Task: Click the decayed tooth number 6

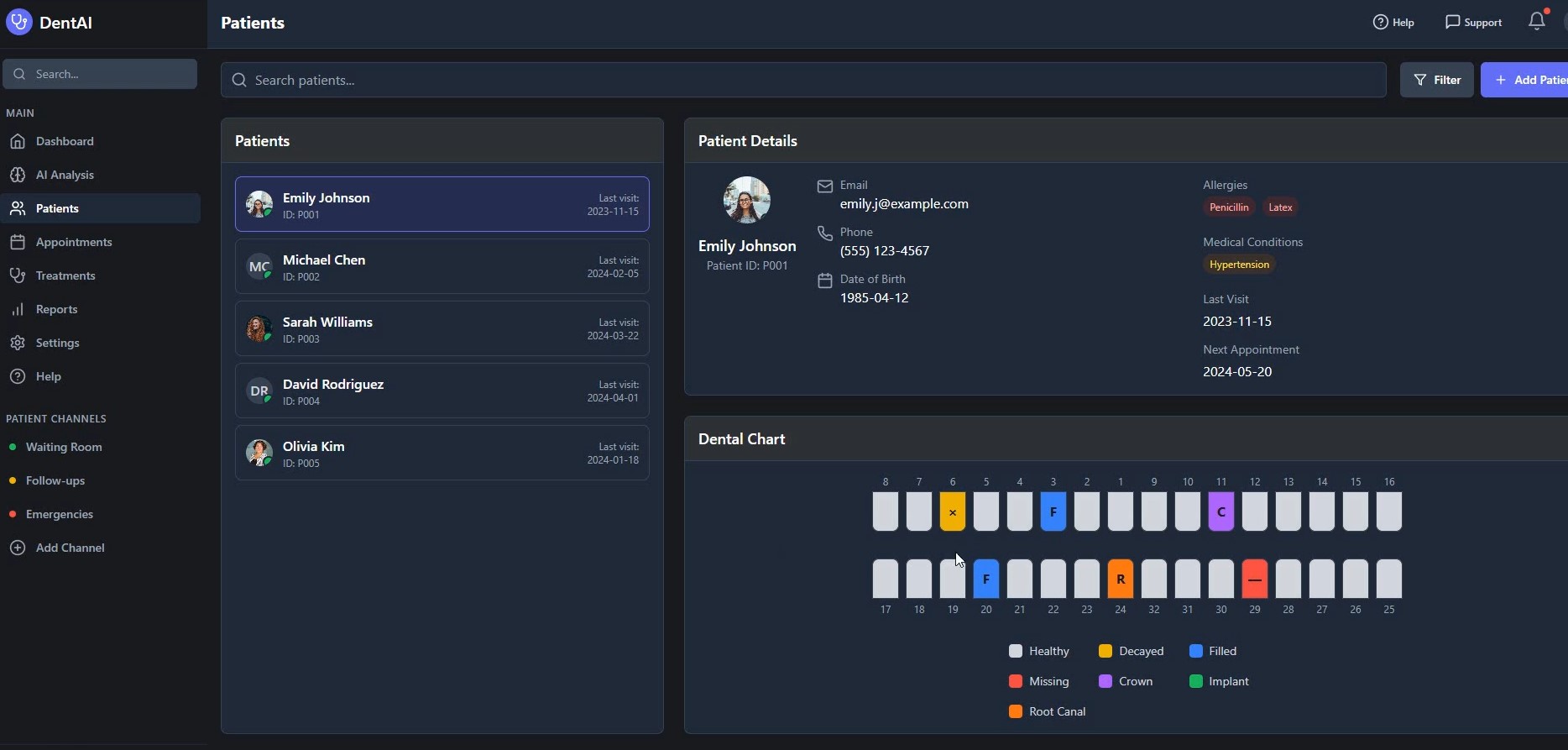Action: [x=952, y=511]
